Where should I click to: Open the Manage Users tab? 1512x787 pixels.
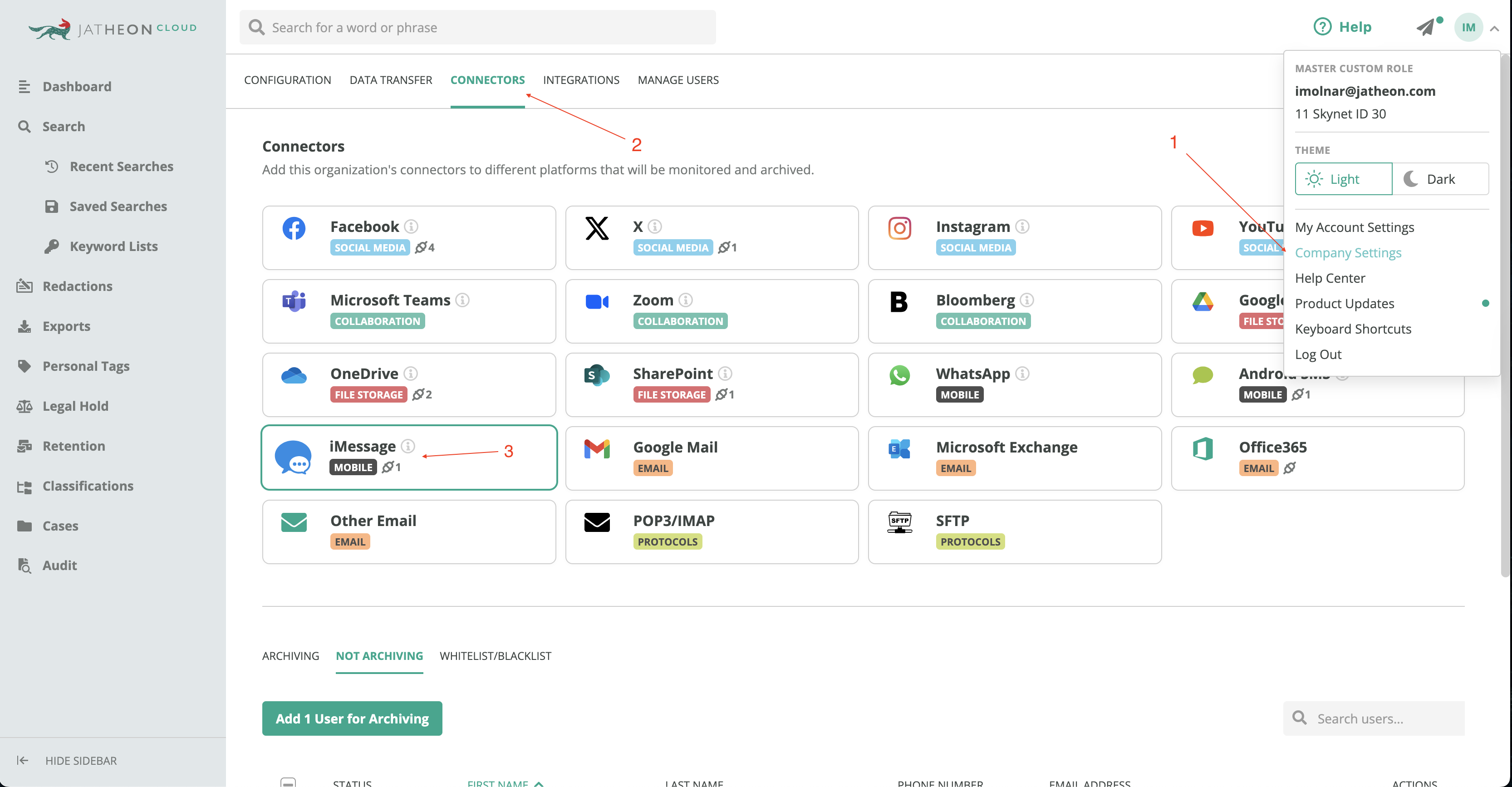(x=678, y=80)
